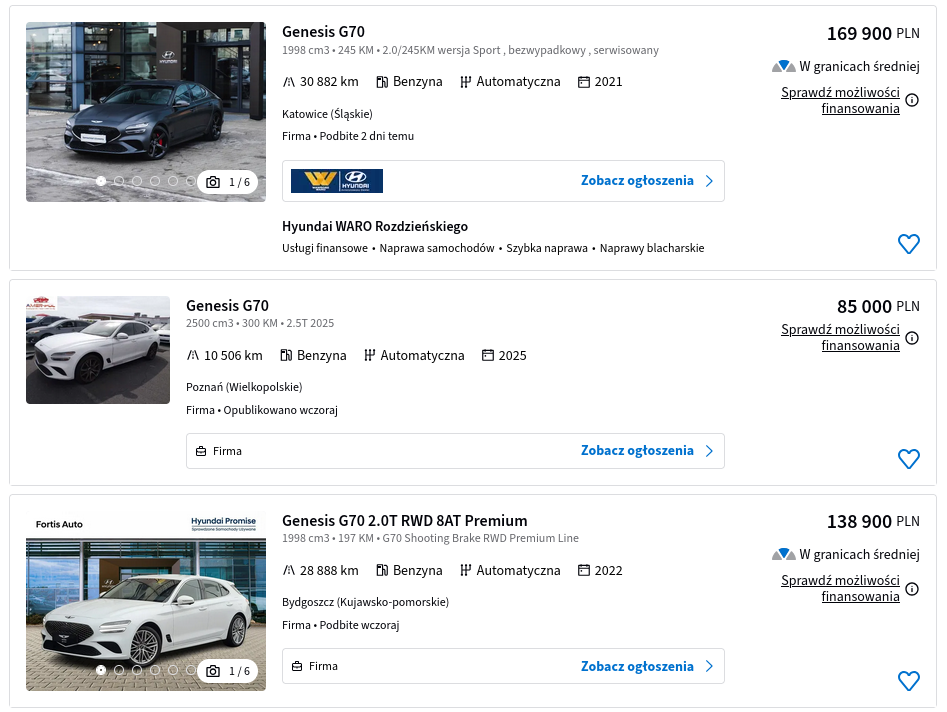Expand Poznań Firma listings via chevron arrow
The image size is (947, 712).
pos(709,451)
